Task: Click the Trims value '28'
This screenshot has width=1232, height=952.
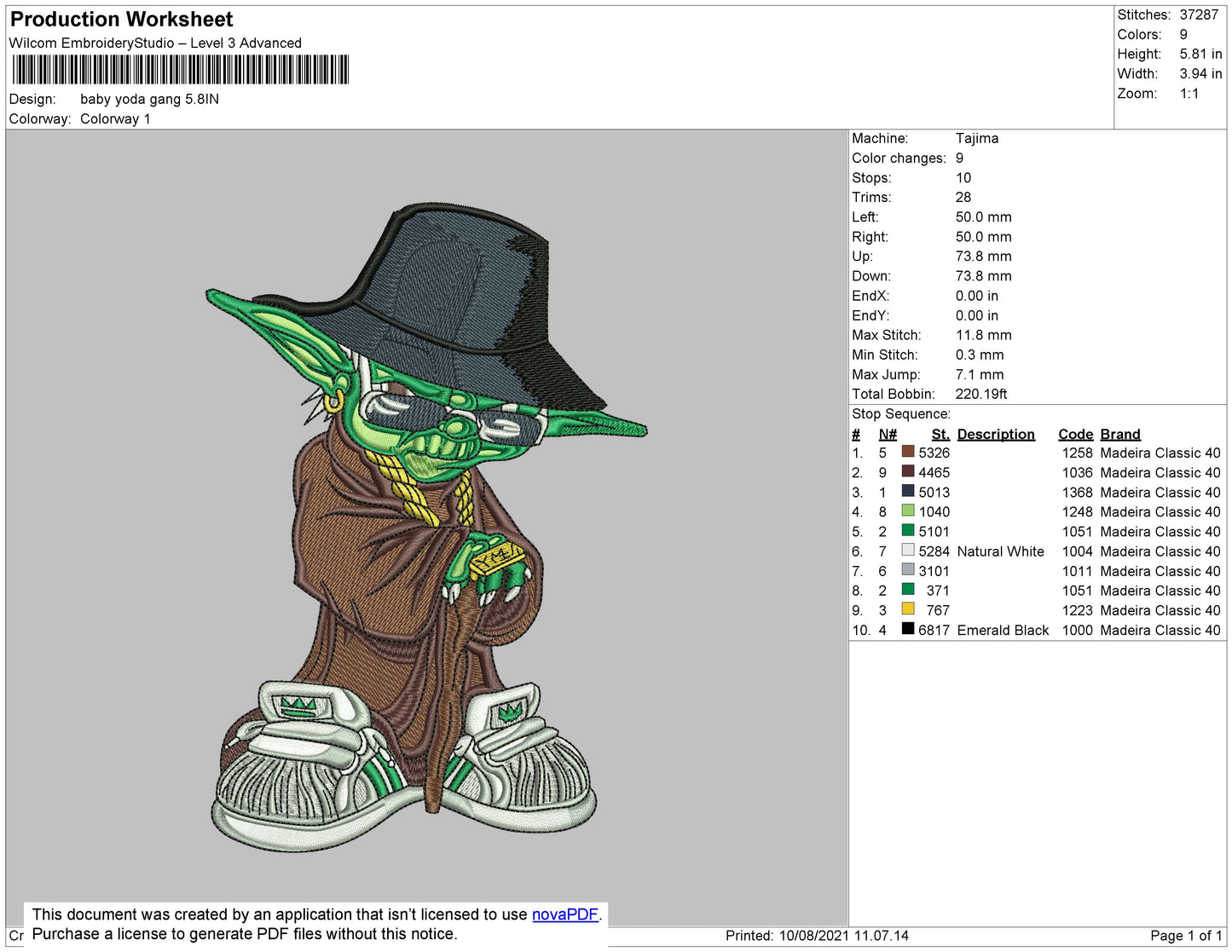Action: (963, 197)
